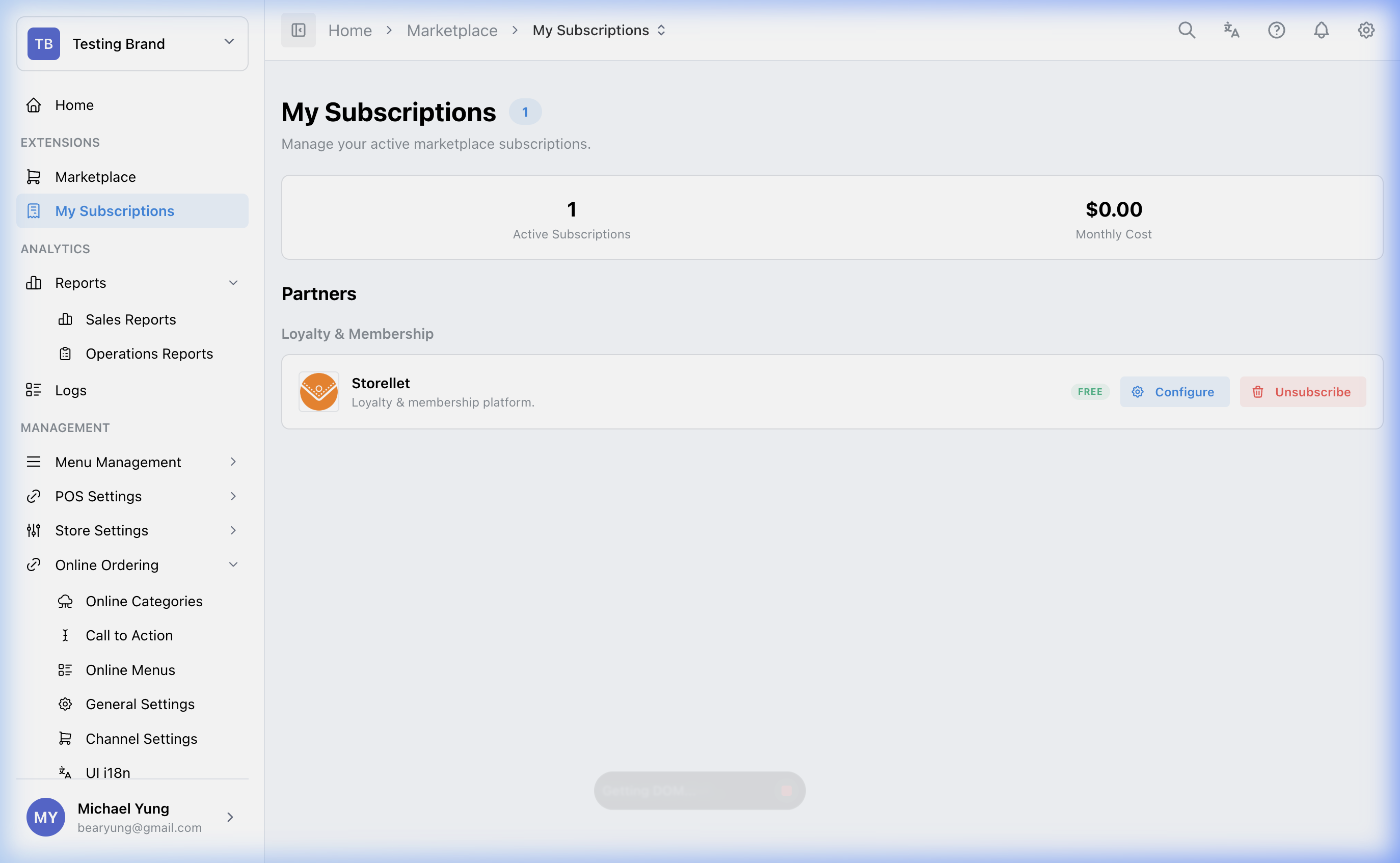Open Logs from the sidebar icon

[x=34, y=390]
